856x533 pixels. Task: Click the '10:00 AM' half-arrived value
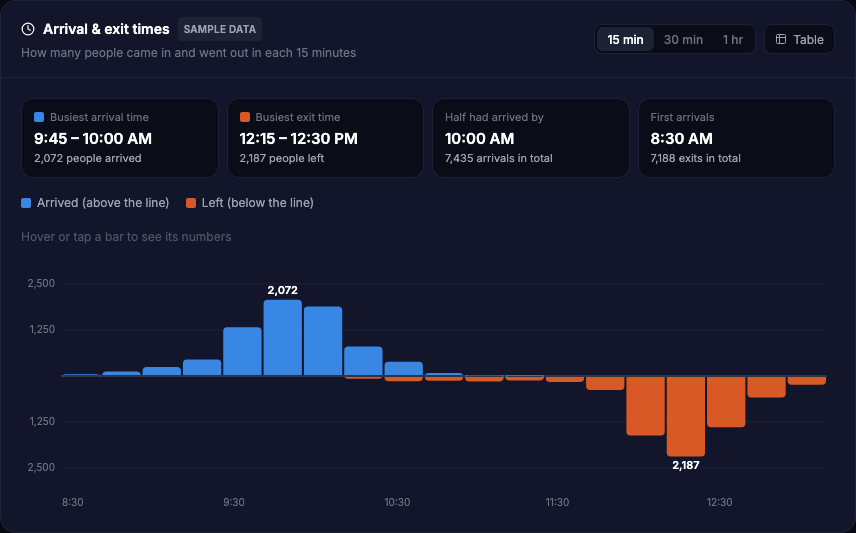pos(479,139)
